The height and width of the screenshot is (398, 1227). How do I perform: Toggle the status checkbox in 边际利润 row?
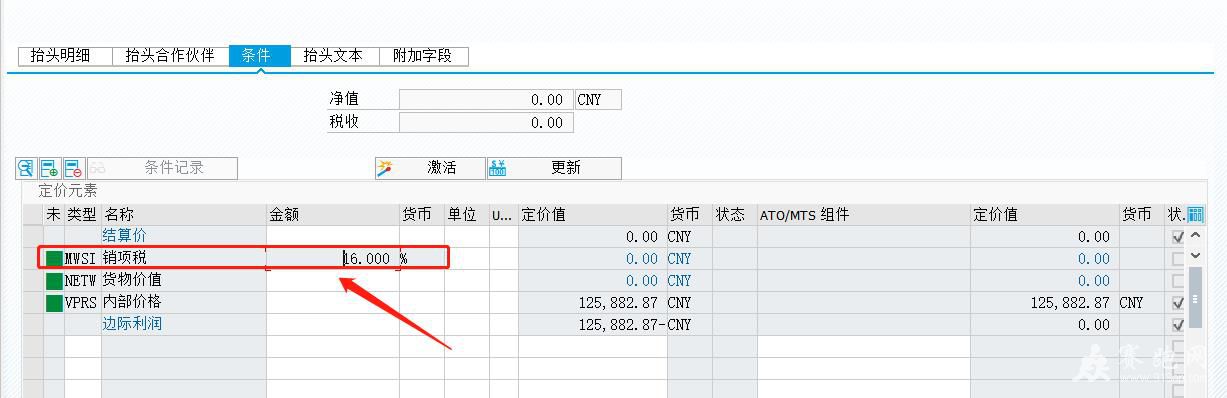(x=1178, y=325)
